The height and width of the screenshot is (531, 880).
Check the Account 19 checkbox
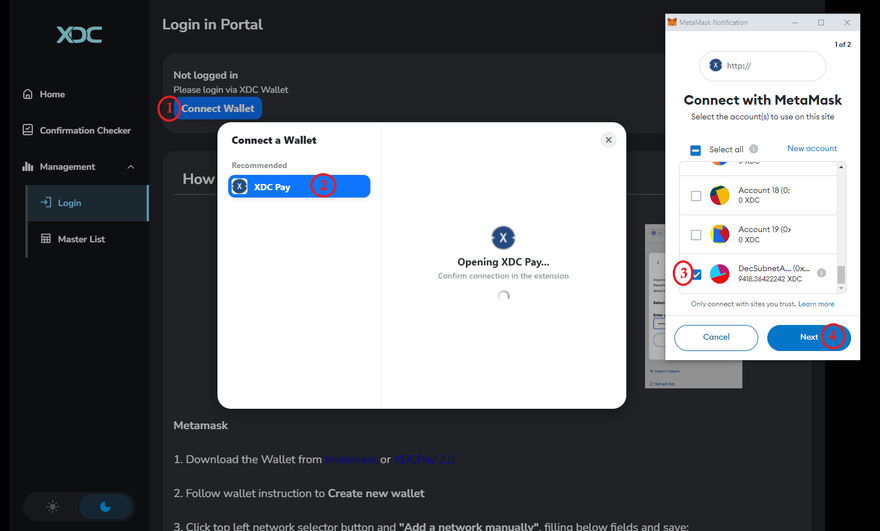pyautogui.click(x=696, y=234)
